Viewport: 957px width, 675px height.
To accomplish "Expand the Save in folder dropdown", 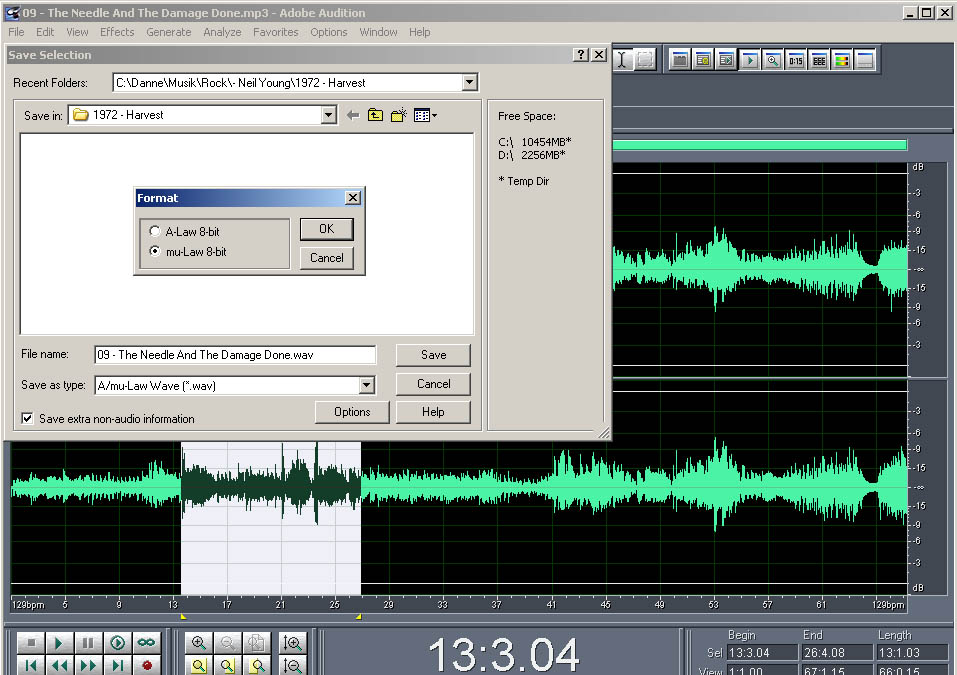I will coord(328,115).
